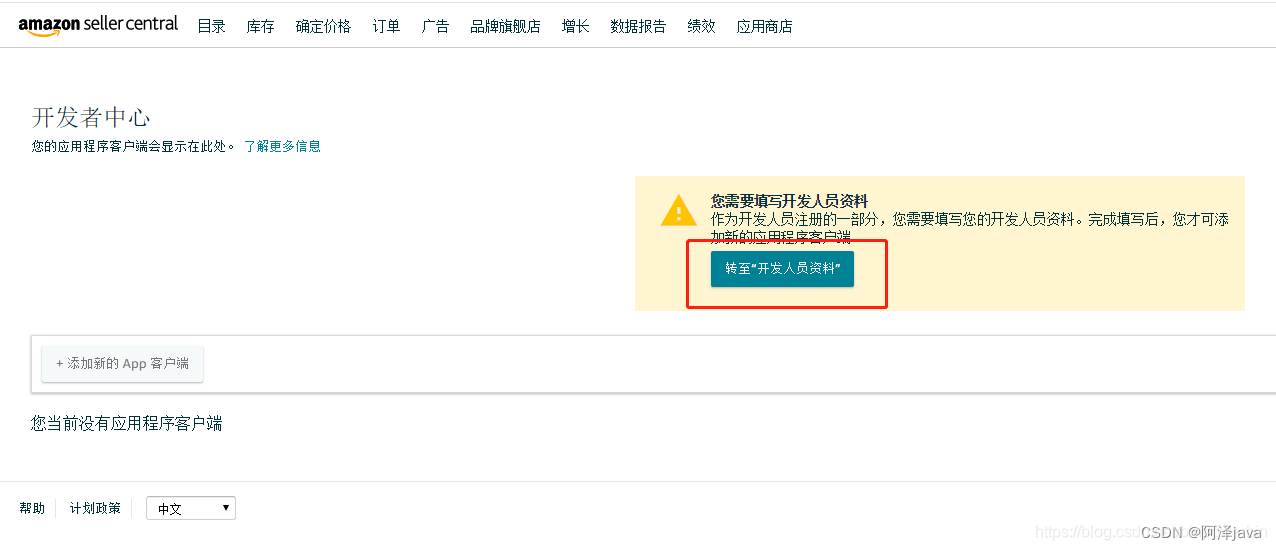Screen dimensions: 1276x550
Task: Go to 转至"开发人员资料" button
Action: pos(782,269)
